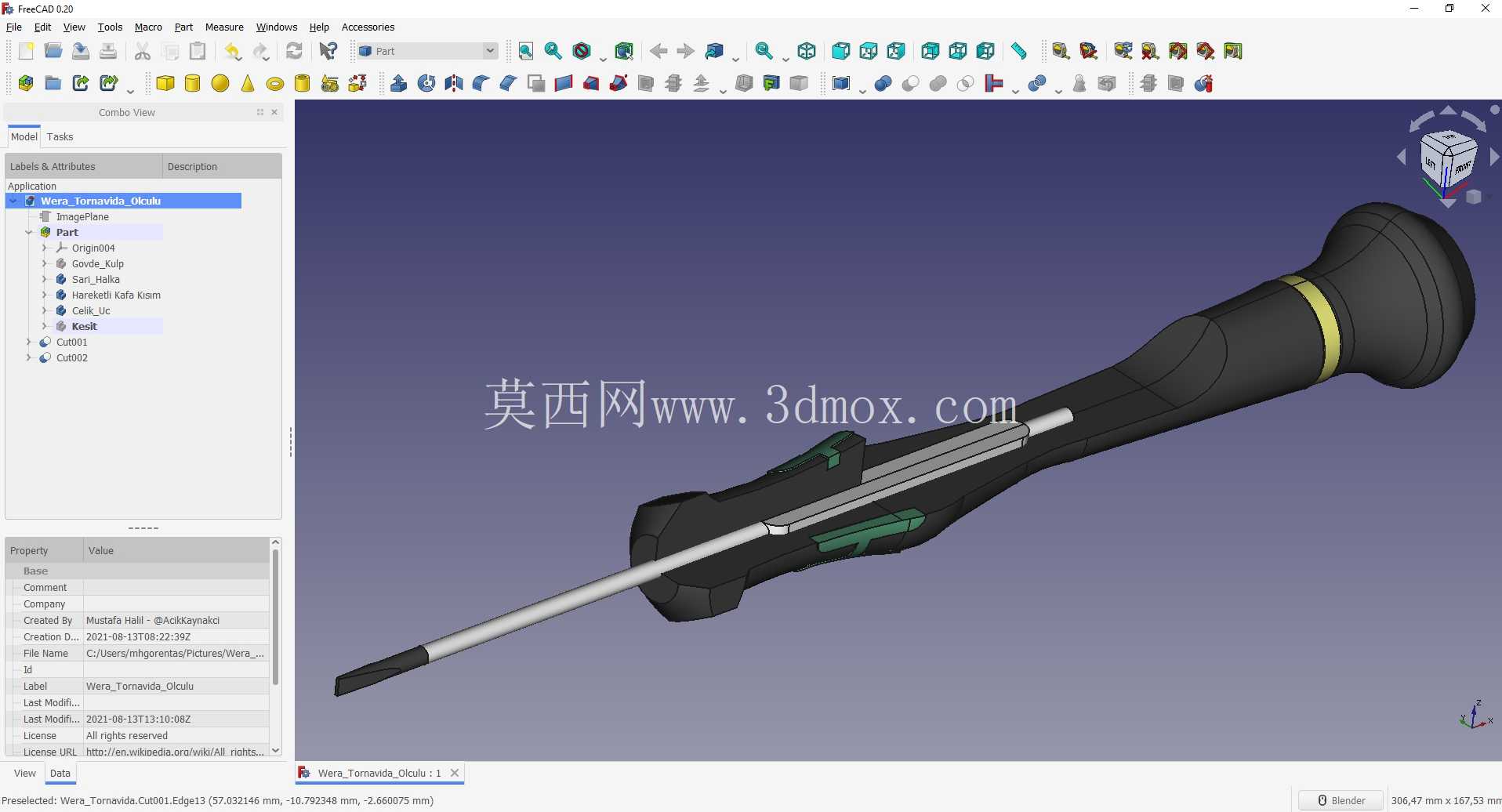Expand the Cut001 tree node
Screen dimensions: 1502x812
(x=29, y=342)
